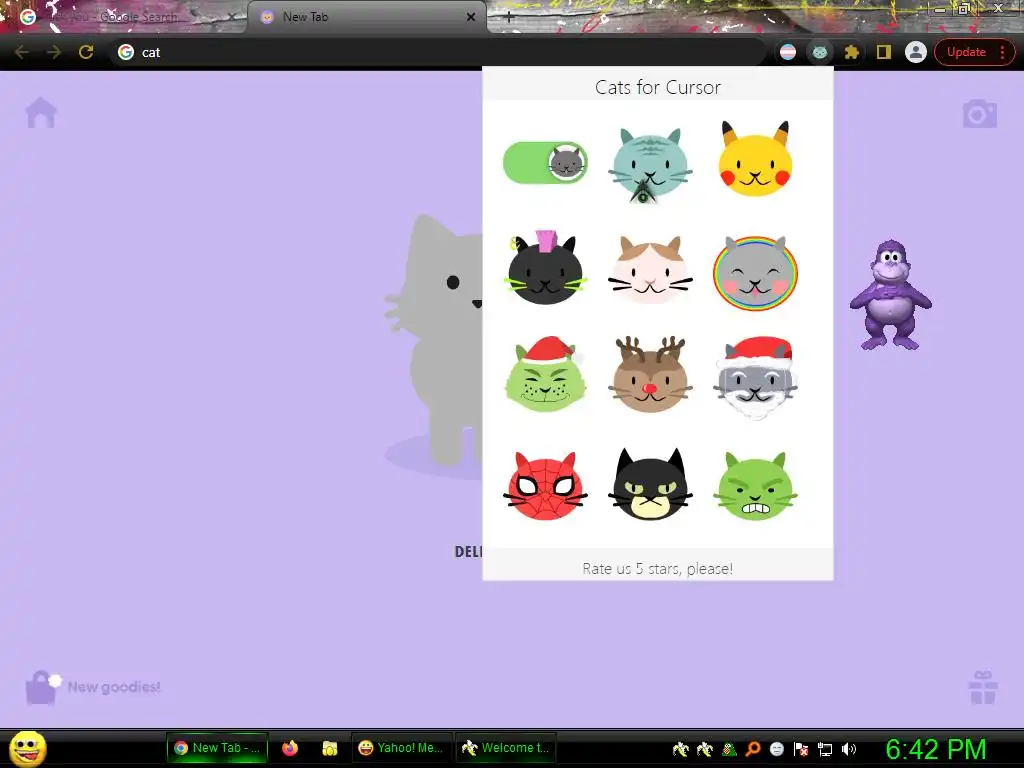Open the Chrome three-dot menu

(x=1002, y=52)
